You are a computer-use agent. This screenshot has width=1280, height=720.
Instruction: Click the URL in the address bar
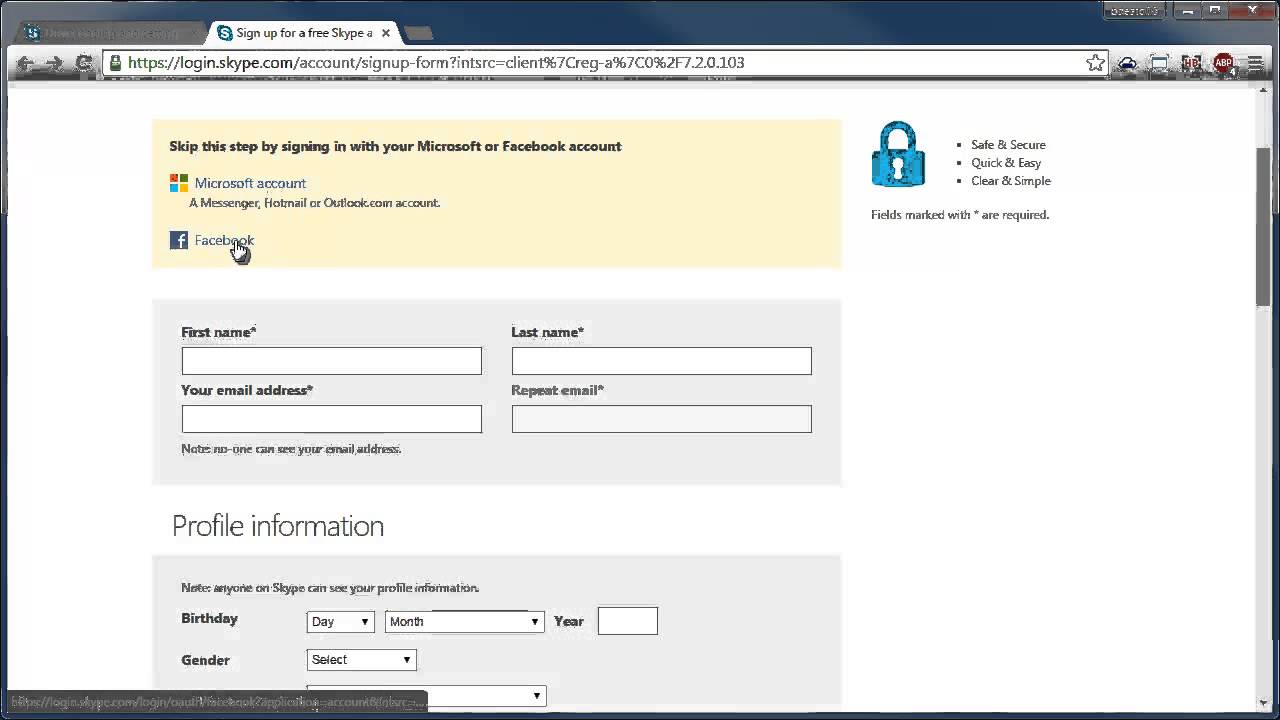[x=436, y=63]
